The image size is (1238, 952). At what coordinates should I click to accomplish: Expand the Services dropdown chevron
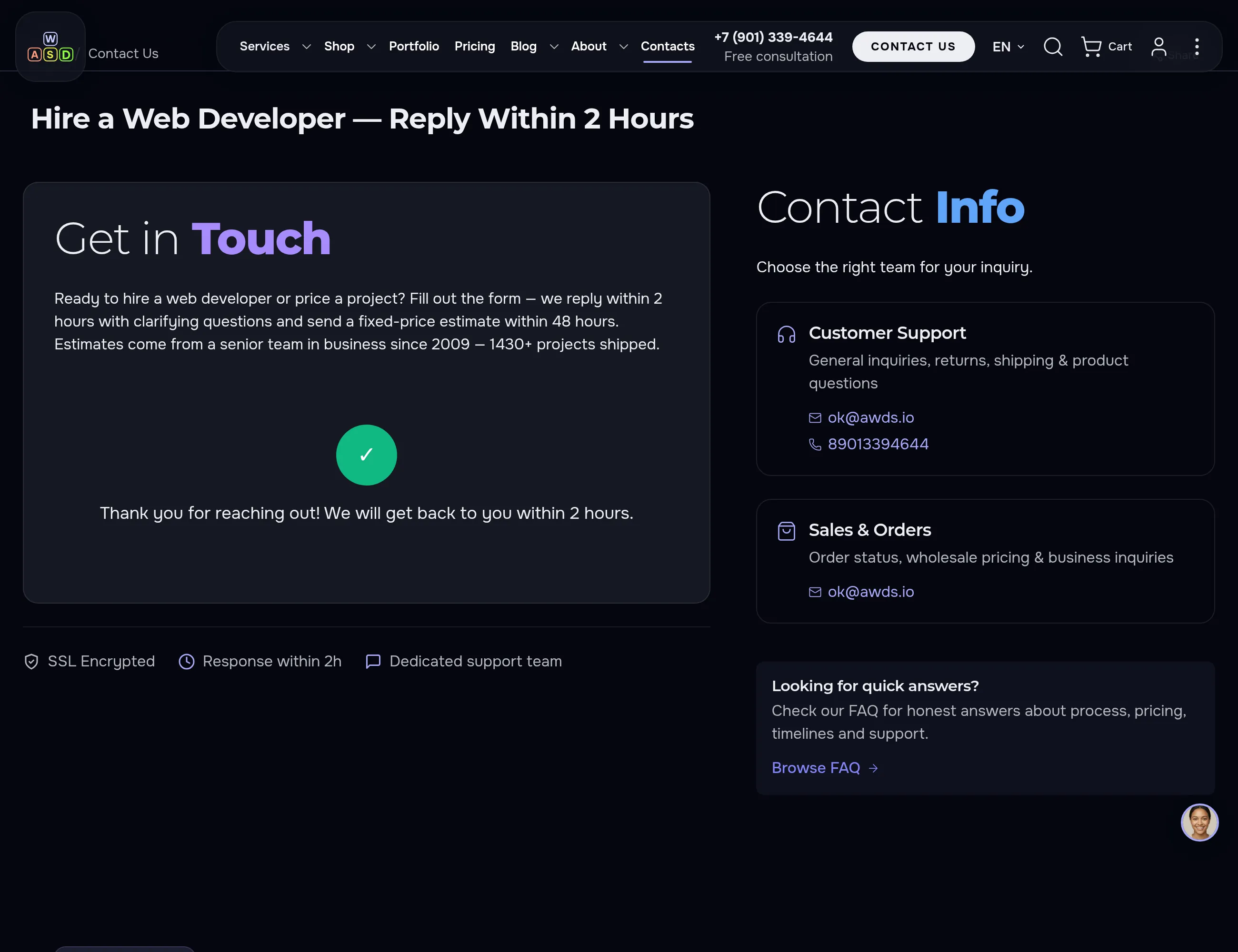306,47
